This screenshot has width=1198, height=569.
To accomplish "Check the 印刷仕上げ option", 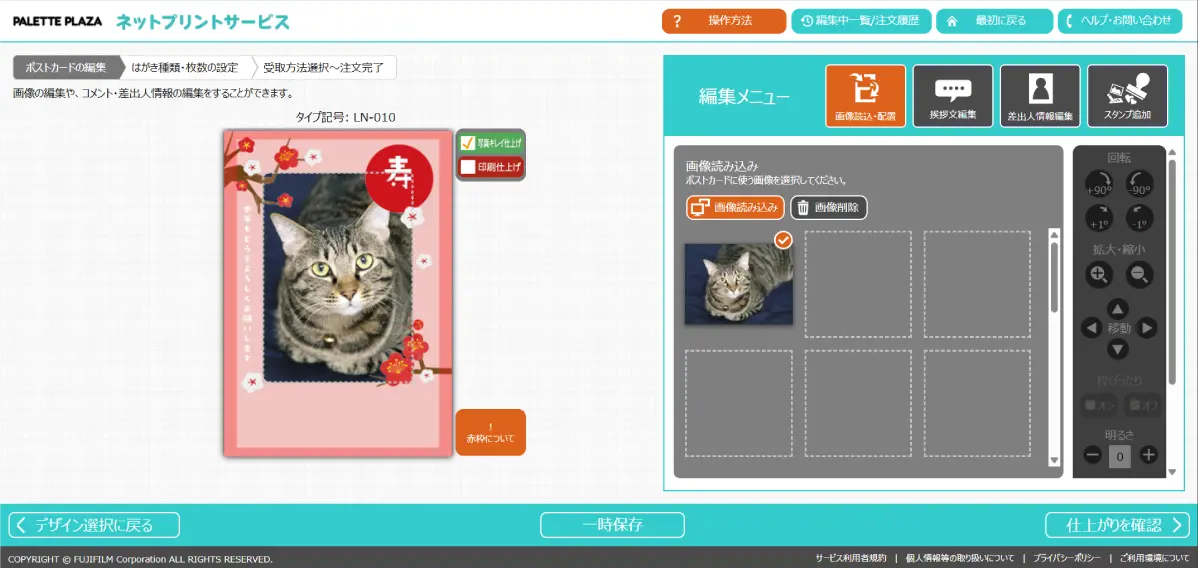I will (467, 167).
